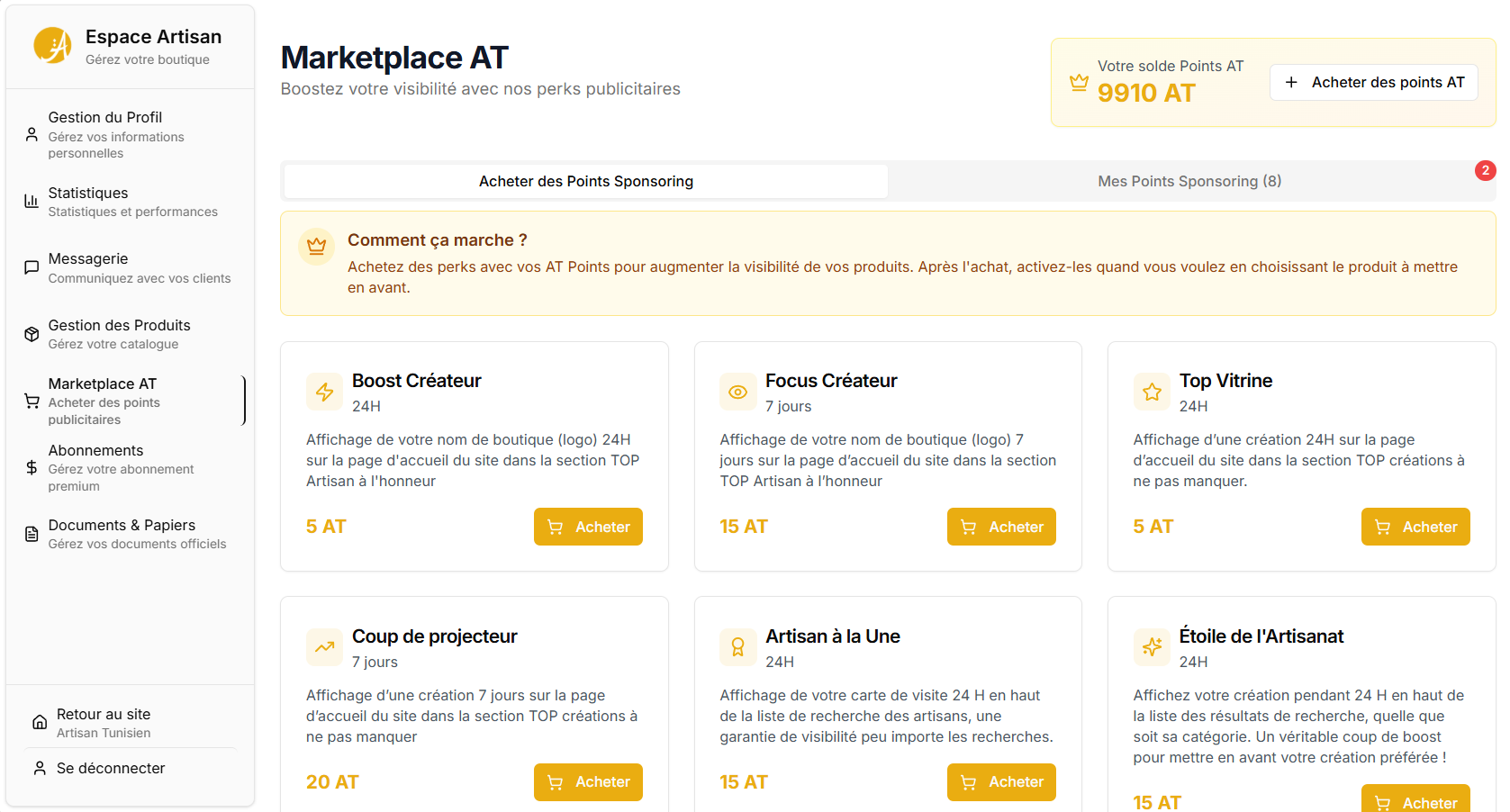1510x812 pixels.
Task: Click the star icon of Top Vitrine
Action: click(x=1152, y=392)
